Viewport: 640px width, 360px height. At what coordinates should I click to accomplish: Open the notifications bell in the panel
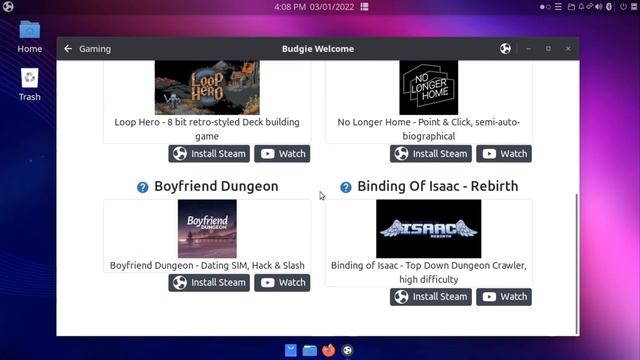point(581,7)
